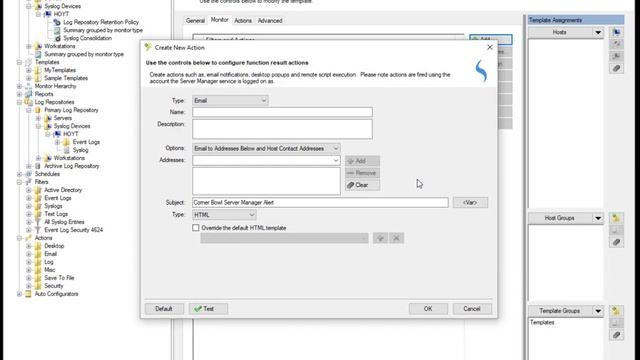Select Log Repository Retention Policy tree item

pyautogui.click(x=101, y=22)
